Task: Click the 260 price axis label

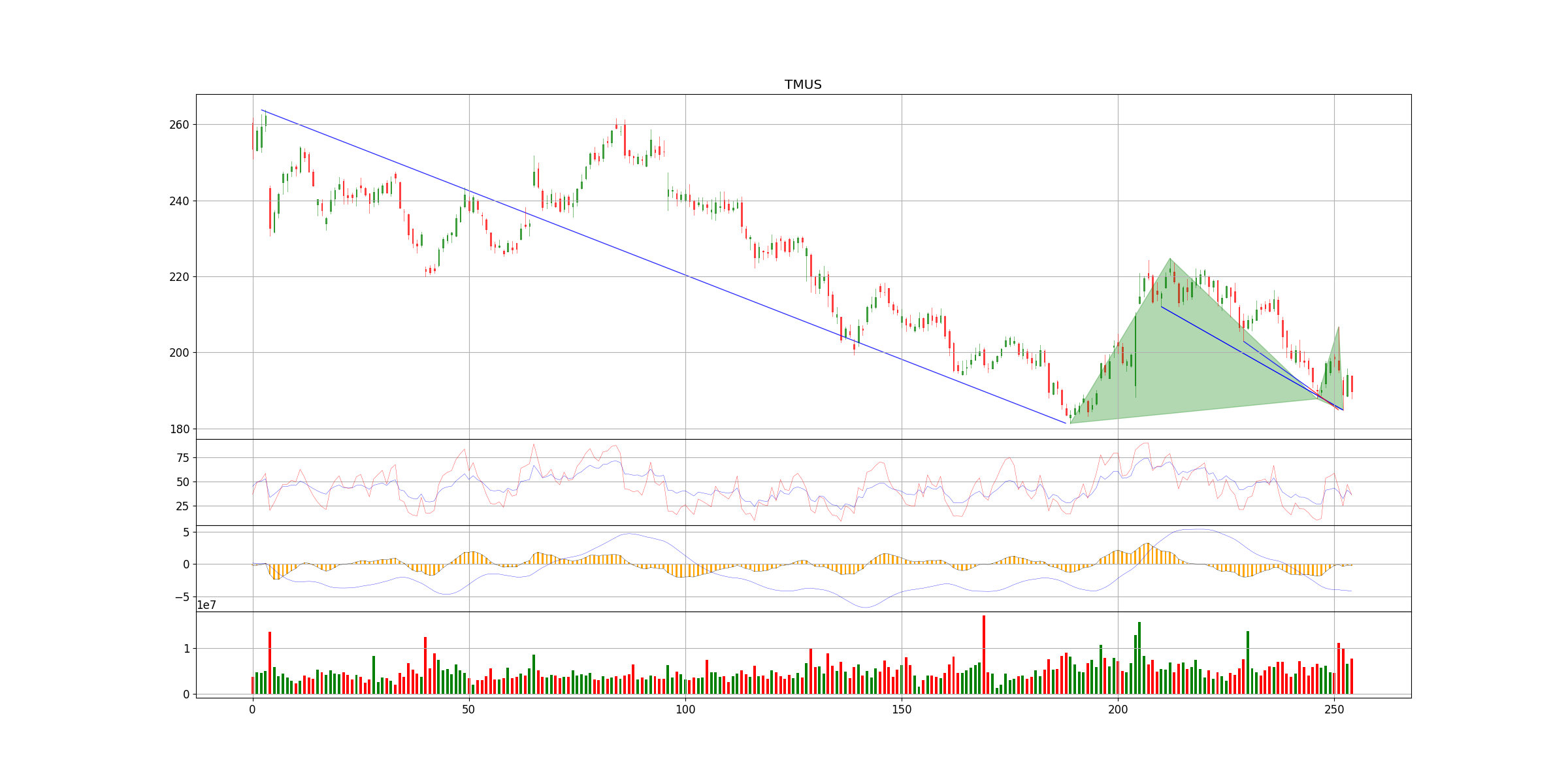Action: click(x=178, y=125)
